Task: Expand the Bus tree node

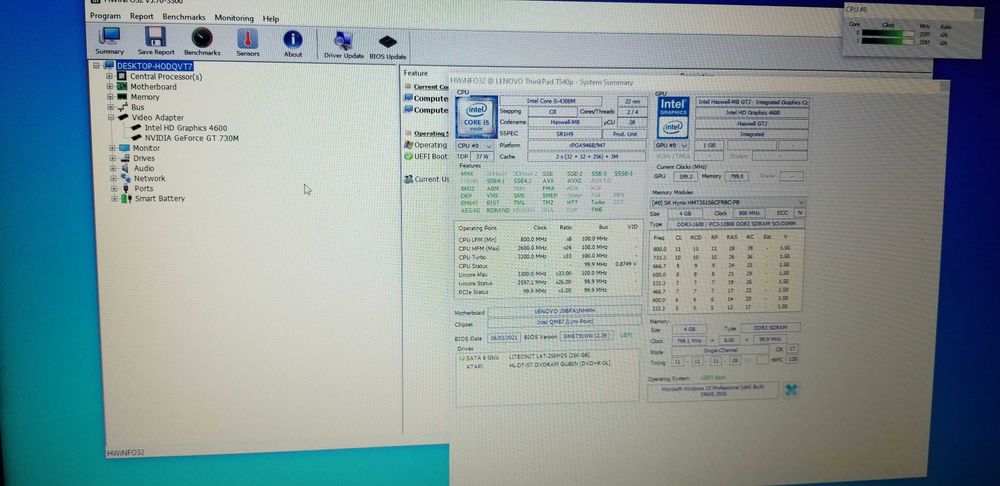Action: 110,107
